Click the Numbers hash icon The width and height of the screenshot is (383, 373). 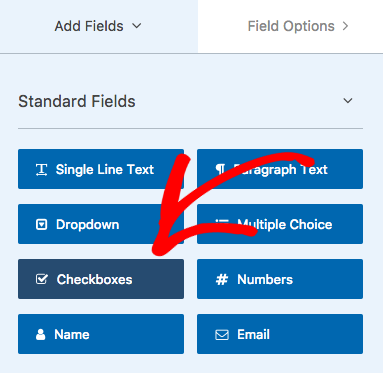[222, 279]
